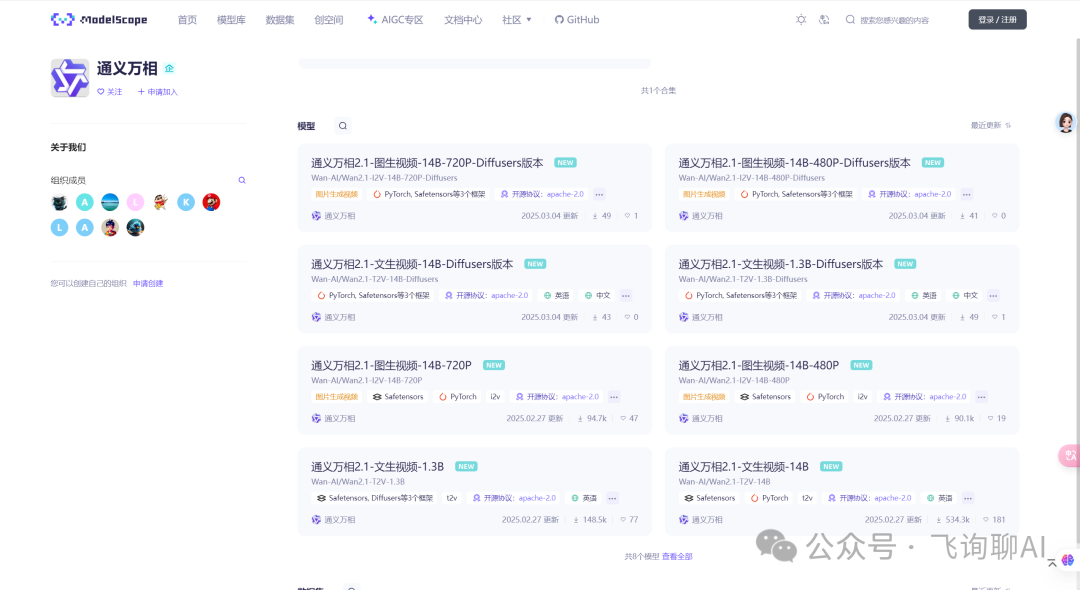The height and width of the screenshot is (590, 1080).
Task: Open 通义万相2.1-文生视频-1.3B model card
Action: click(x=377, y=467)
